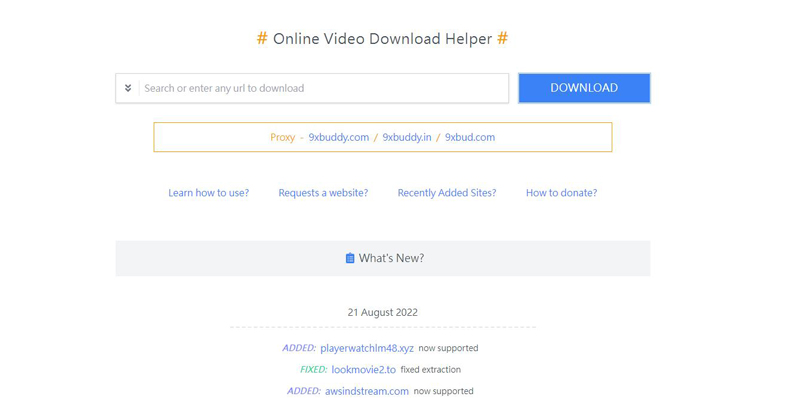Click the 21 August 2022 date label
The image size is (800, 398).
(x=383, y=312)
